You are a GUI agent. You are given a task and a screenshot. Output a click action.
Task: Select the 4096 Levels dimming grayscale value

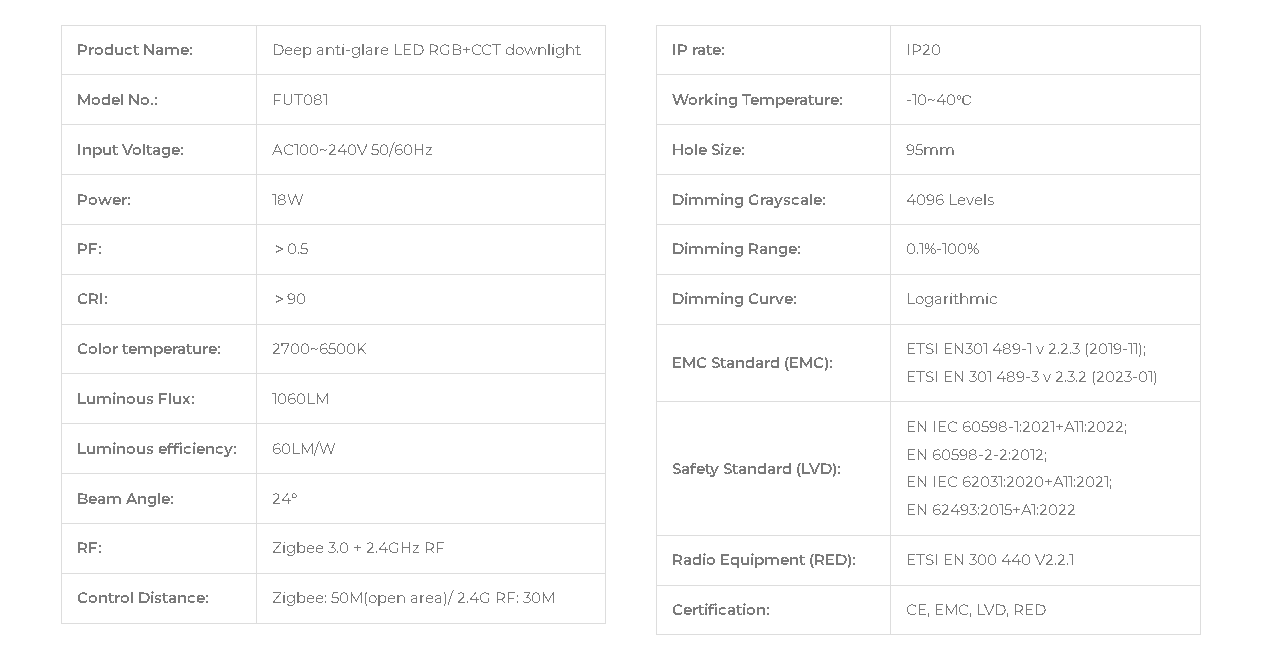pos(950,200)
